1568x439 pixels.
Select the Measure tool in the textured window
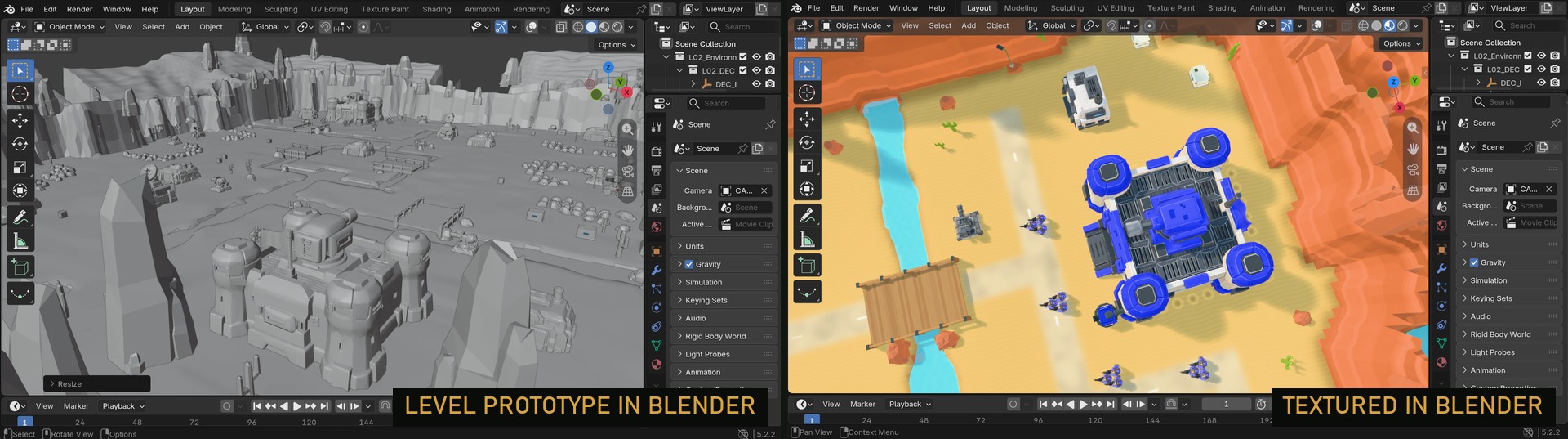point(807,240)
